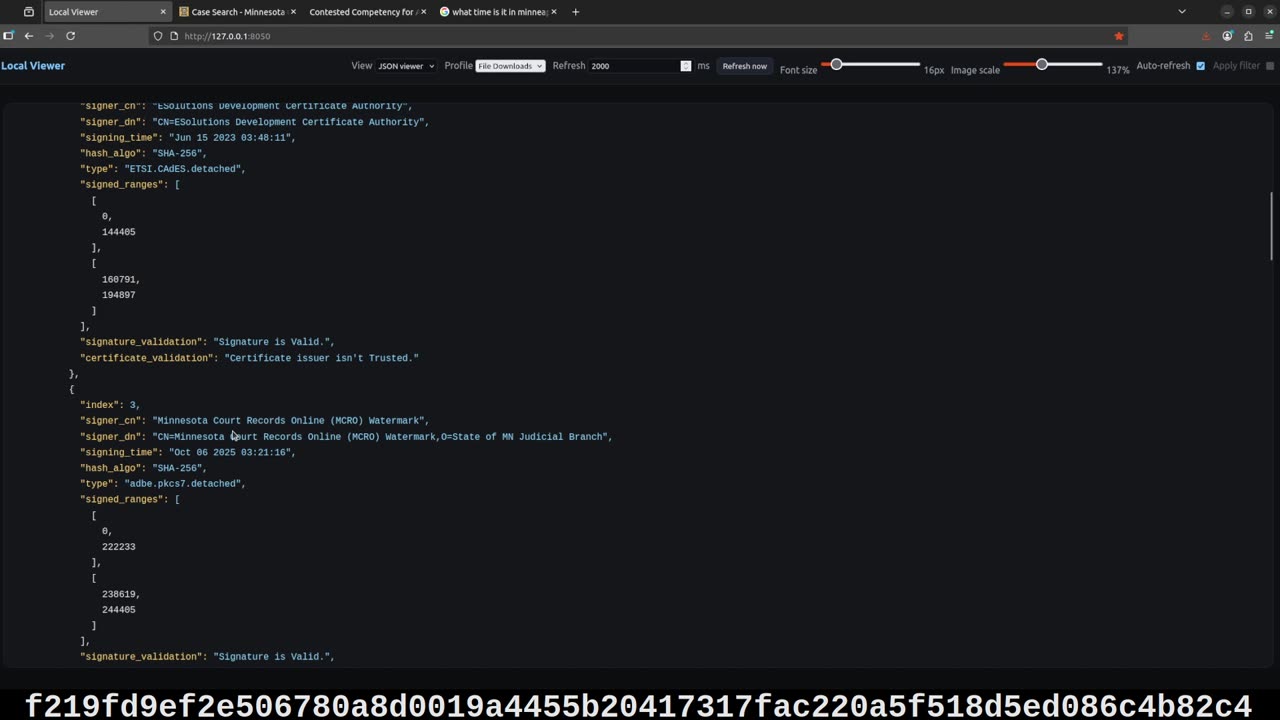This screenshot has height=720, width=1280.
Task: Open the Firefox hamburger menu
Action: pyautogui.click(x=1269, y=36)
